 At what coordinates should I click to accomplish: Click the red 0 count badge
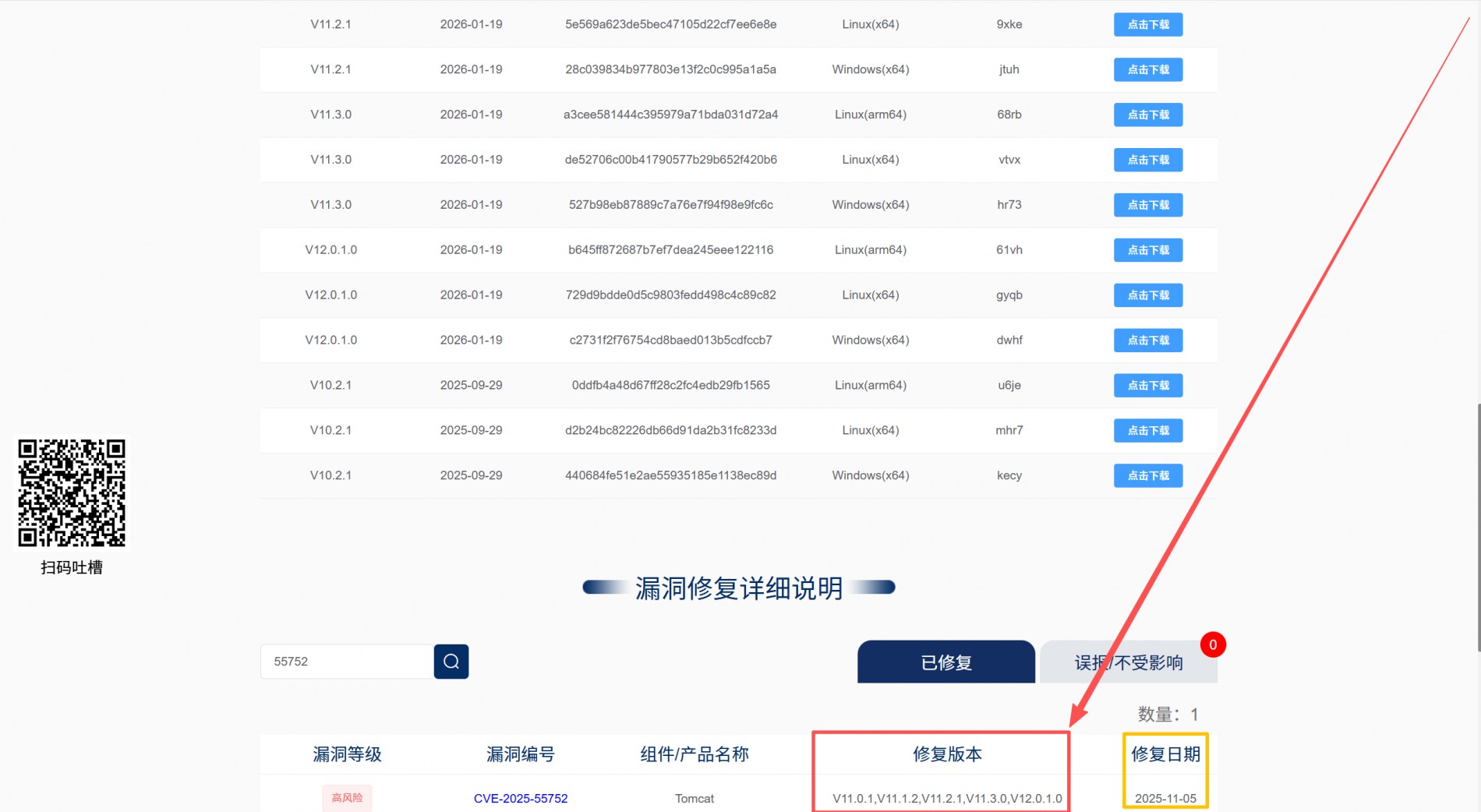point(1212,645)
